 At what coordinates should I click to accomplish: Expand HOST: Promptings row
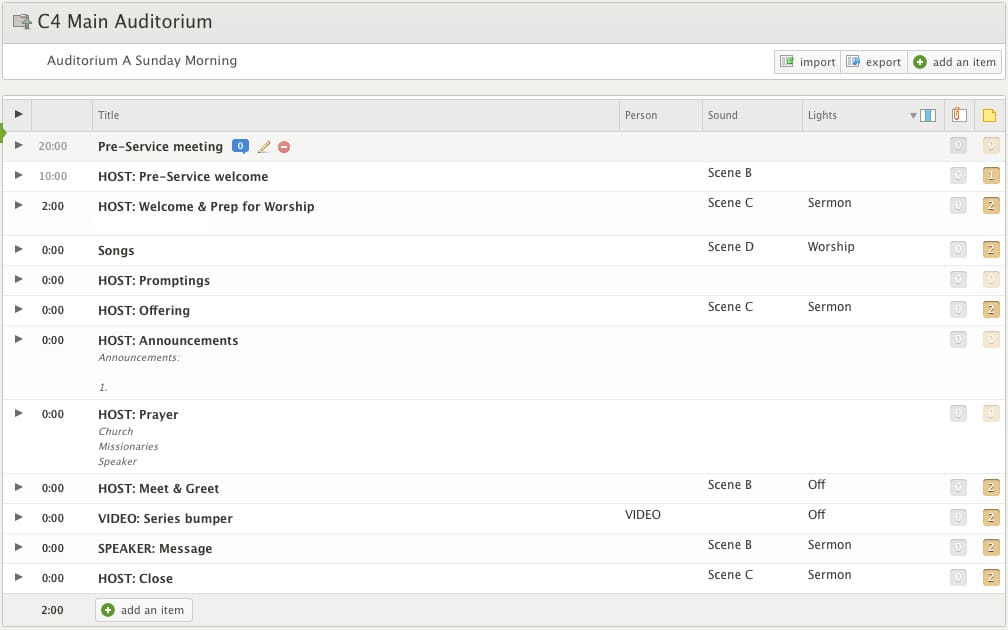click(x=19, y=279)
